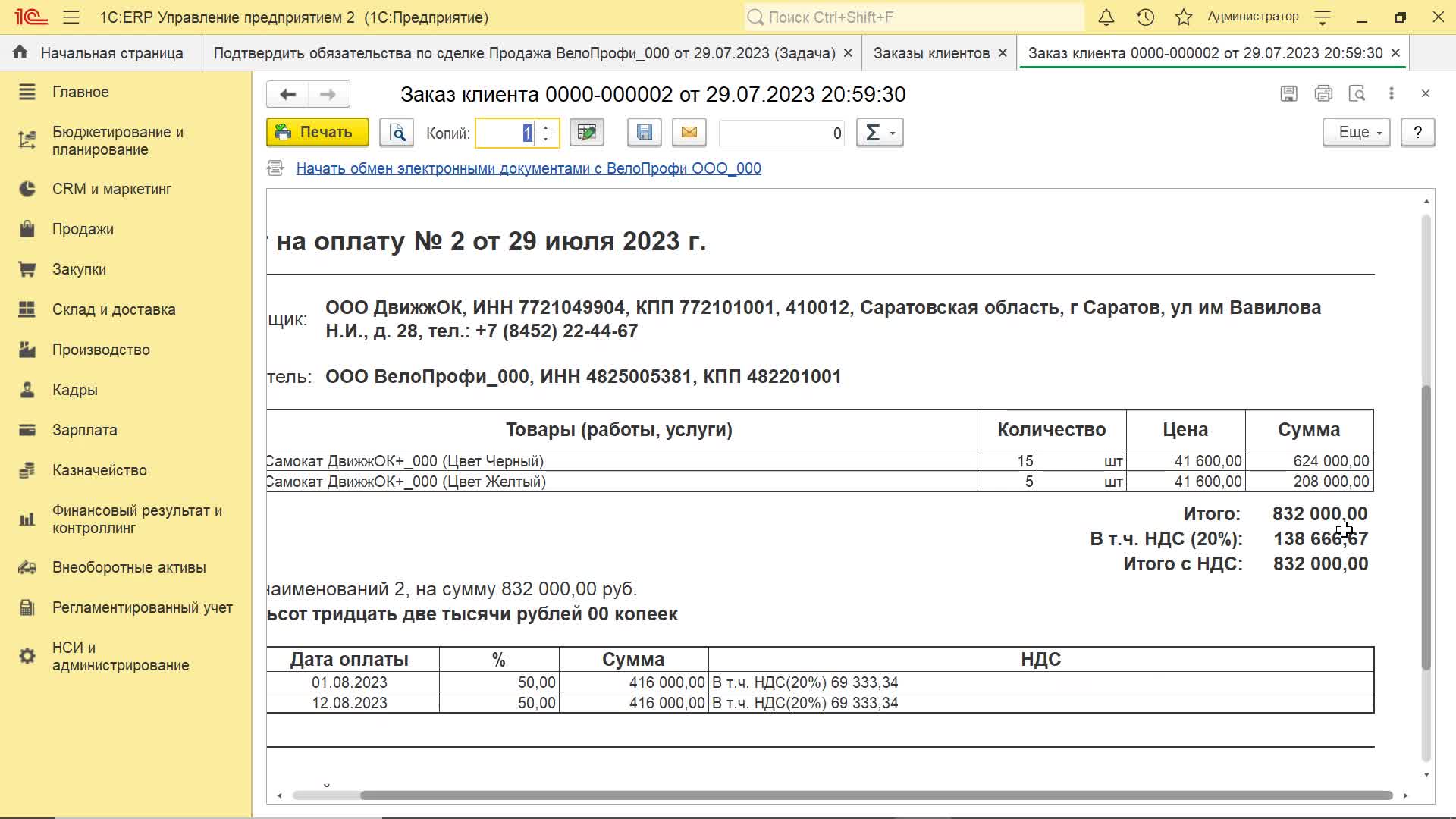Open print preview magnifier icon
Viewport: 1456px width, 819px height.
point(397,133)
